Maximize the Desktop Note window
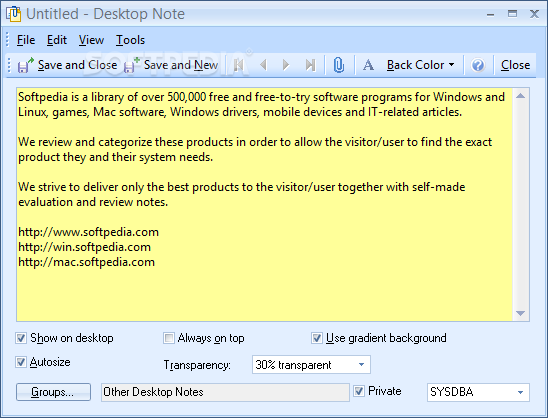This screenshot has height=418, width=548. (x=512, y=14)
